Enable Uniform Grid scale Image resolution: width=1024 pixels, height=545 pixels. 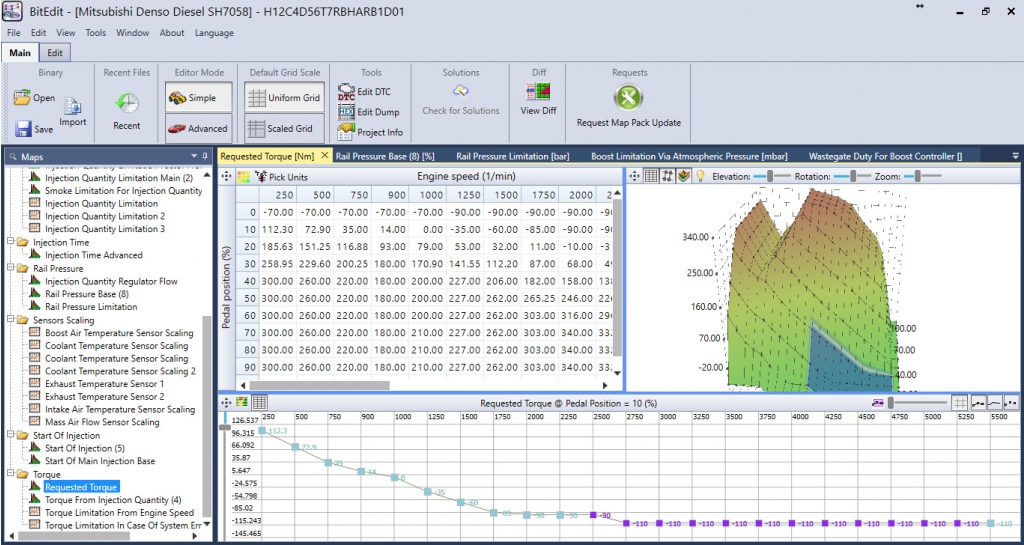[x=285, y=98]
